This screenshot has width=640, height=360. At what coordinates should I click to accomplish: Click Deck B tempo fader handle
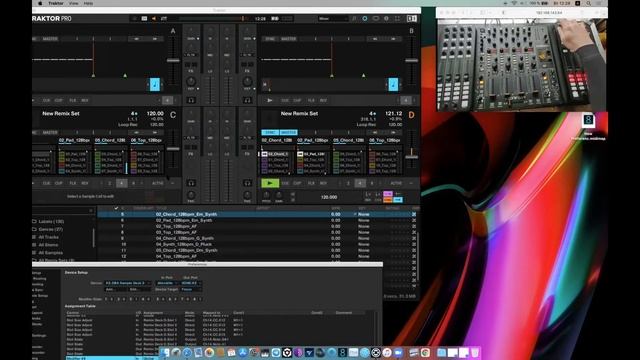pyautogui.click(x=411, y=60)
